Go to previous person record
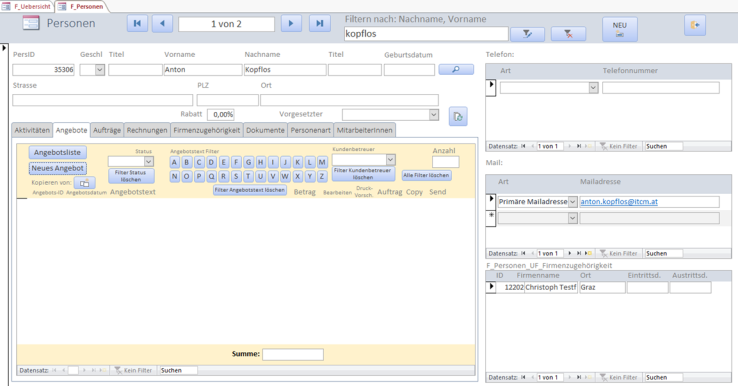Viewport: 738px width, 386px height. tap(162, 24)
